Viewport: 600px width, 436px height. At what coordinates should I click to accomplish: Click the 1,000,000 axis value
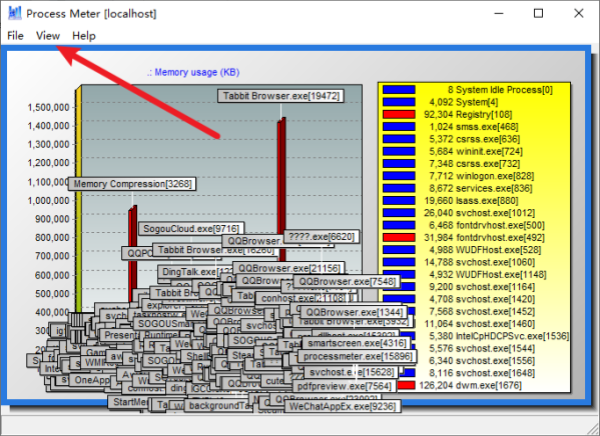48,201
